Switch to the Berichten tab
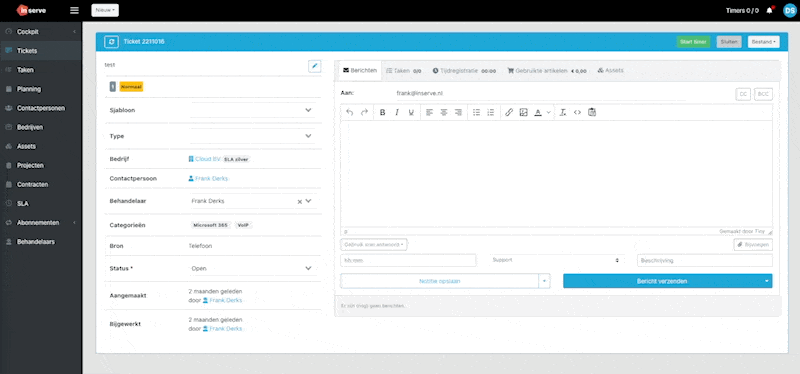Screen dimensions: 800x374 pyautogui.click(x=360, y=70)
